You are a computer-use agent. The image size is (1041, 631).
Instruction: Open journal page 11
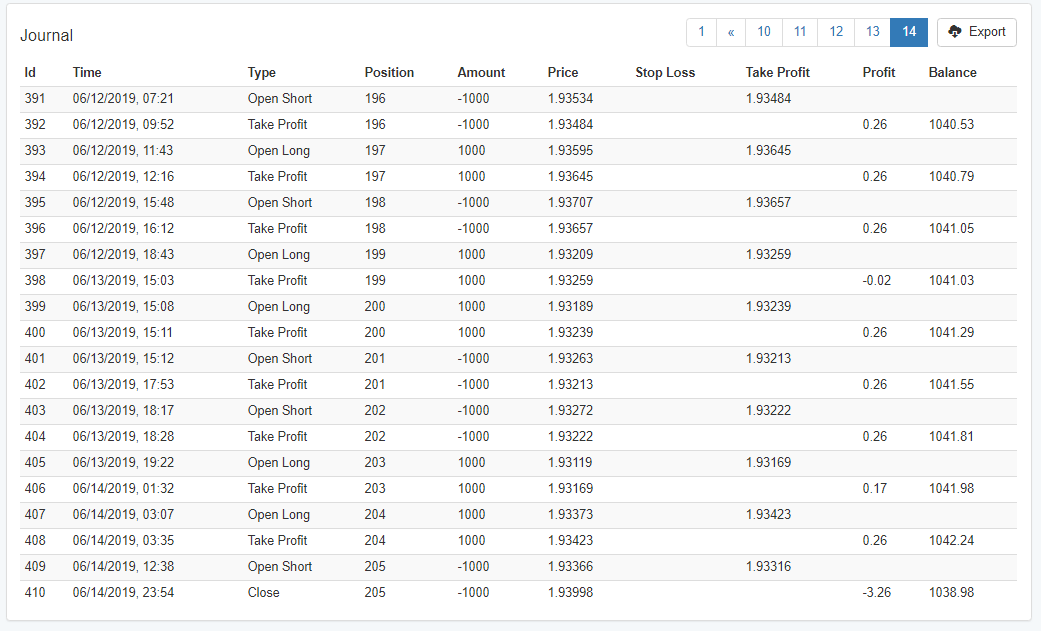(x=800, y=32)
